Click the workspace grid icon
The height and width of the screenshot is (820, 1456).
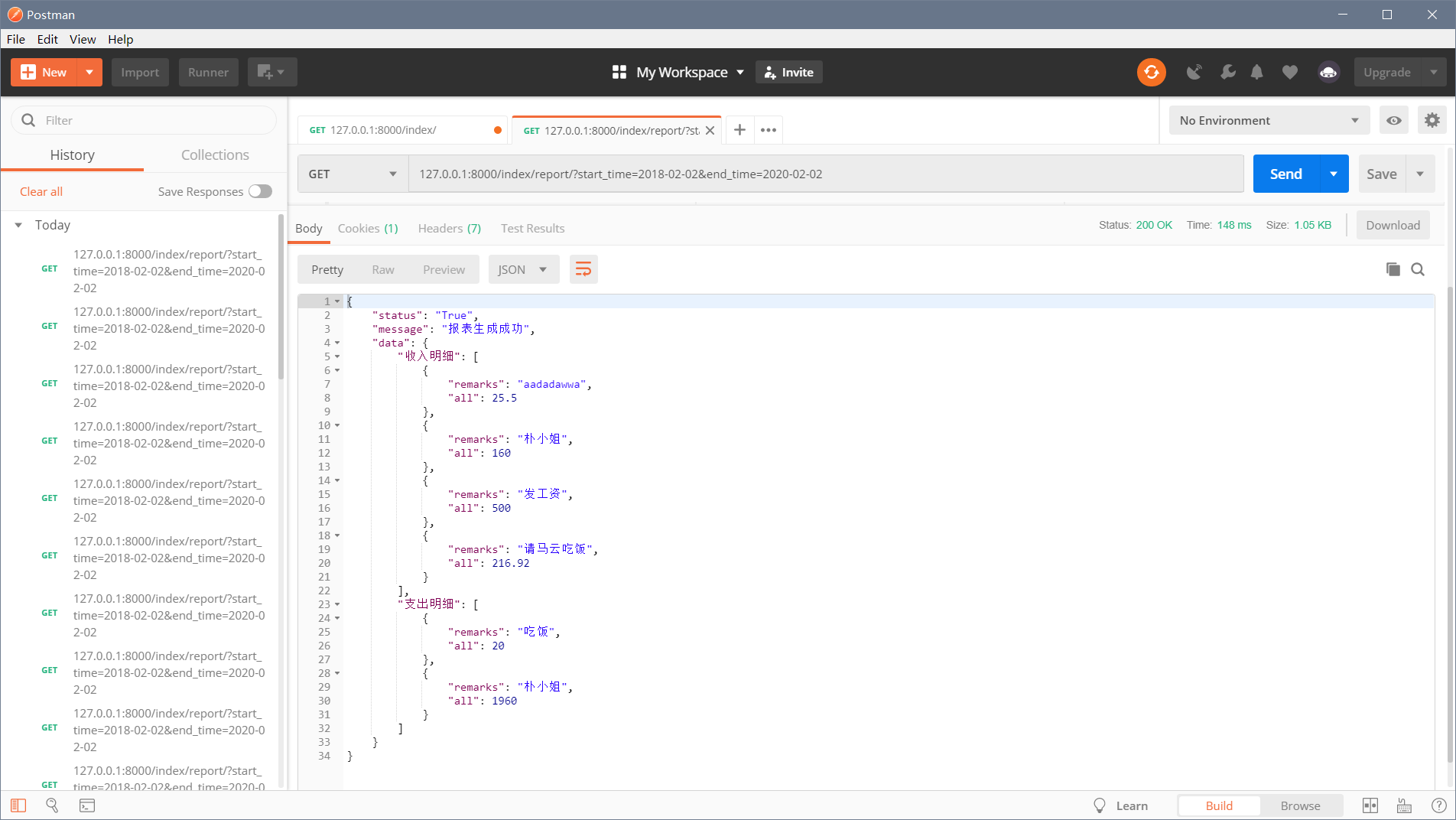click(x=619, y=72)
